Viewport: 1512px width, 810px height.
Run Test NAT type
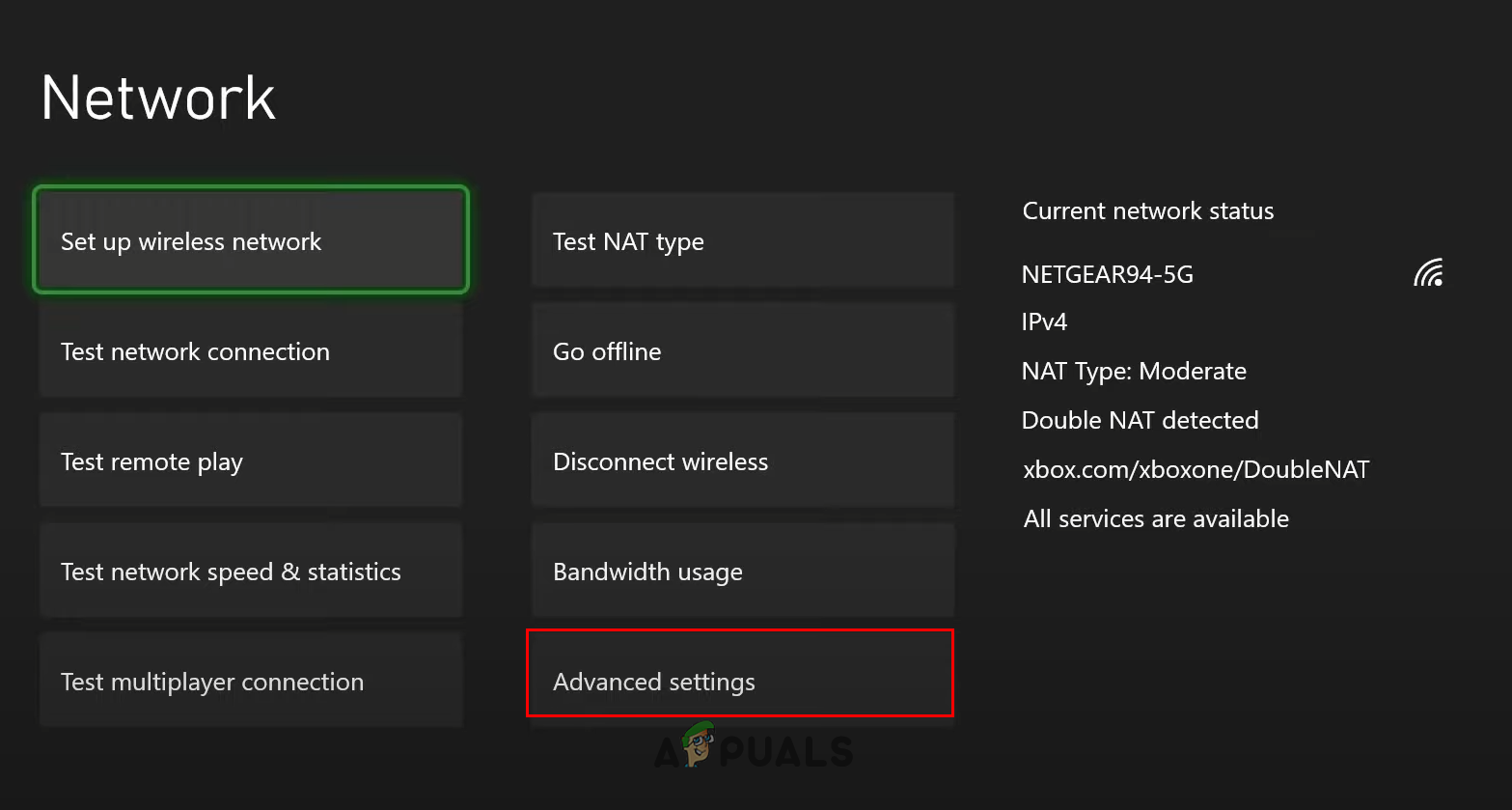[x=742, y=240]
